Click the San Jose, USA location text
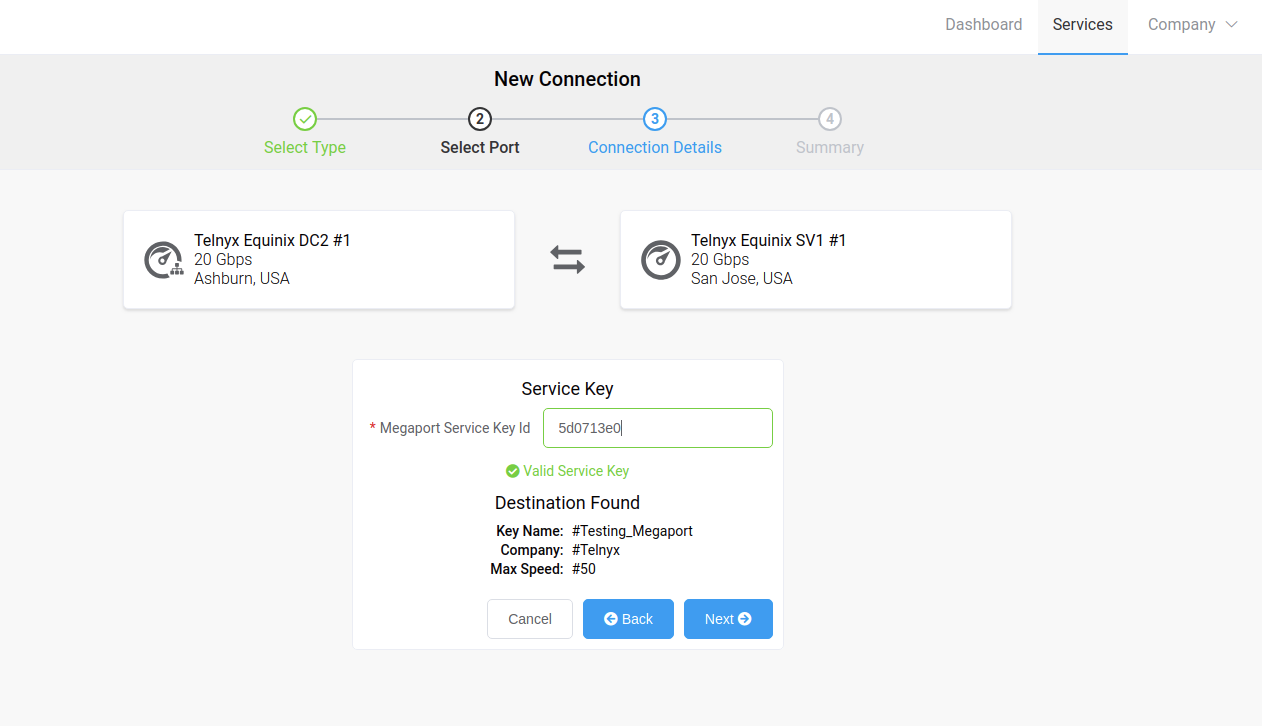Screen dimensions: 1262x726 coord(742,278)
